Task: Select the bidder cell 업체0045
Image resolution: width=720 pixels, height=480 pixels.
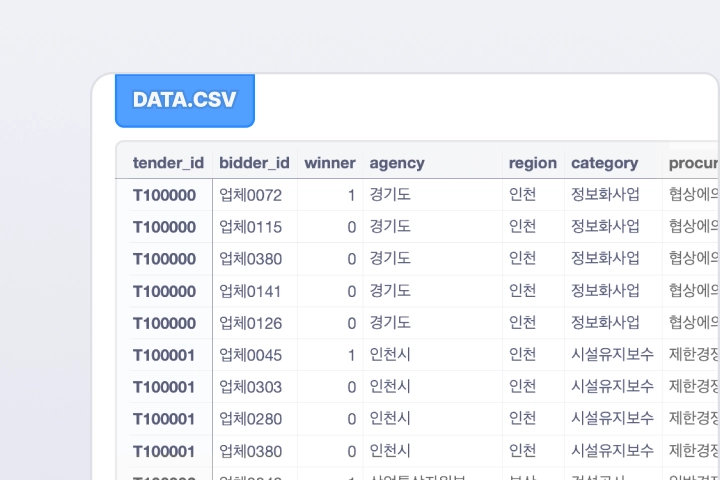Action: point(251,355)
